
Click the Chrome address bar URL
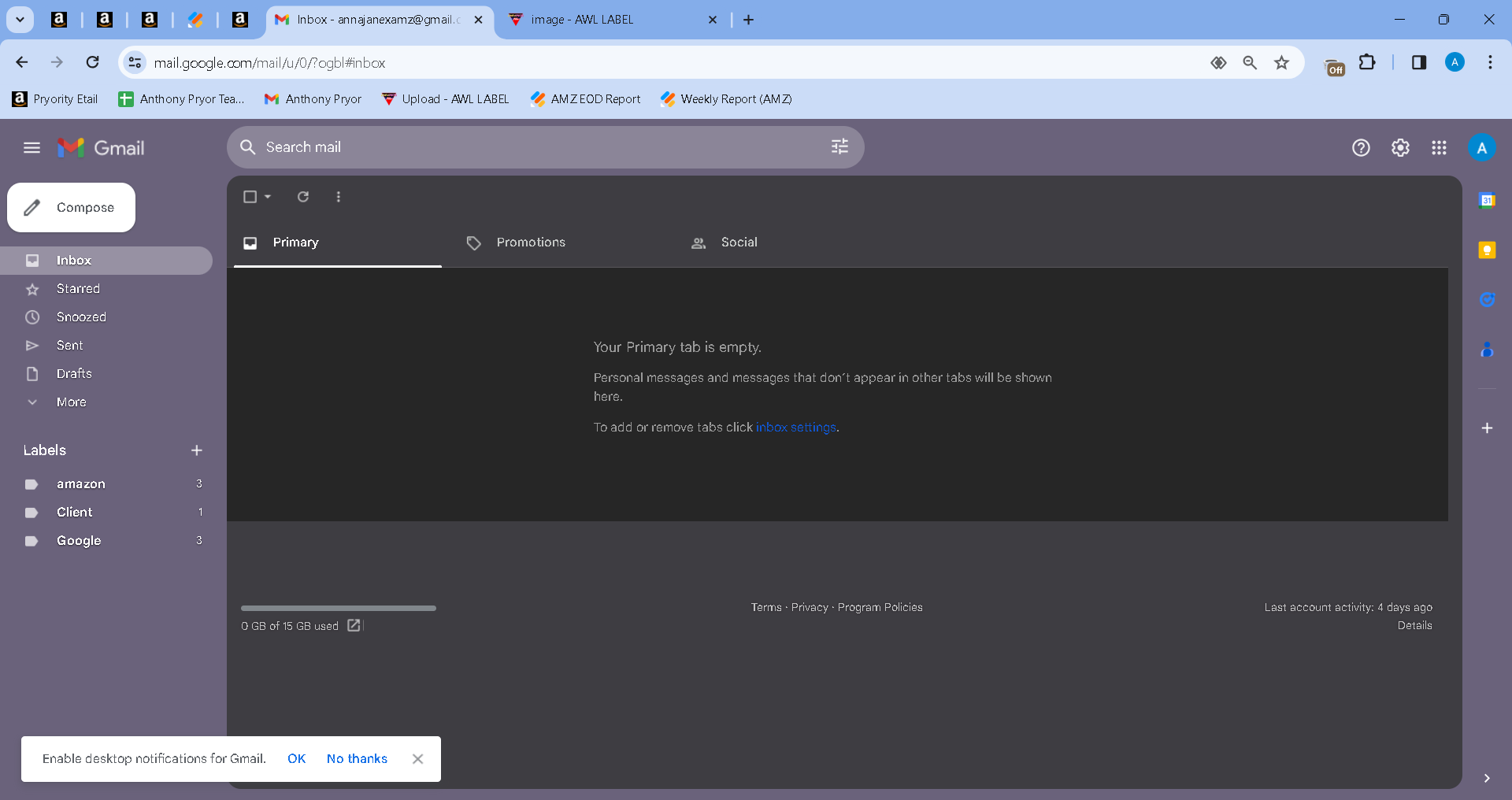pos(269,63)
